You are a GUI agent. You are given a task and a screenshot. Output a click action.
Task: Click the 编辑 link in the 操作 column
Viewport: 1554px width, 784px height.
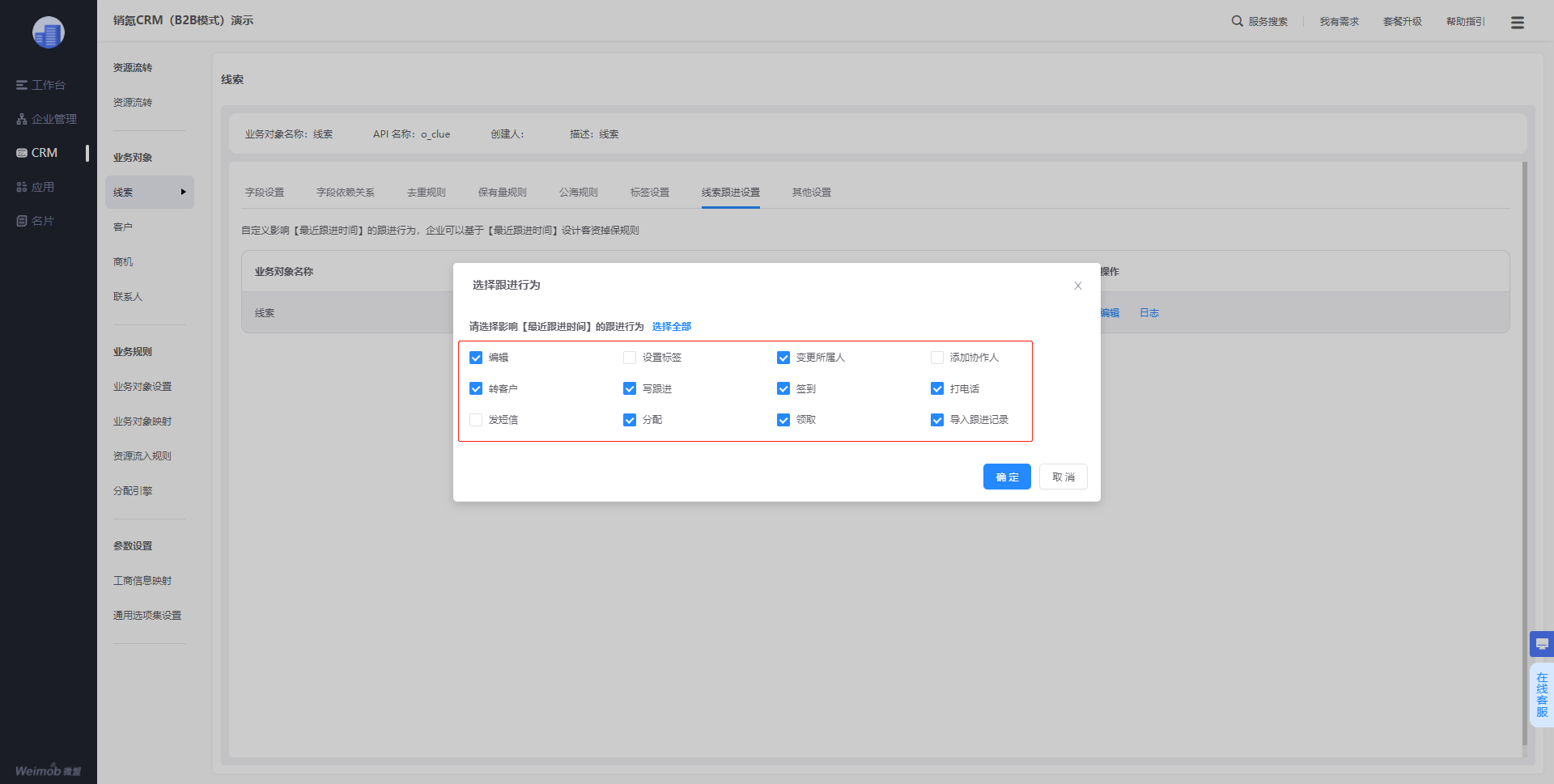coord(1110,313)
